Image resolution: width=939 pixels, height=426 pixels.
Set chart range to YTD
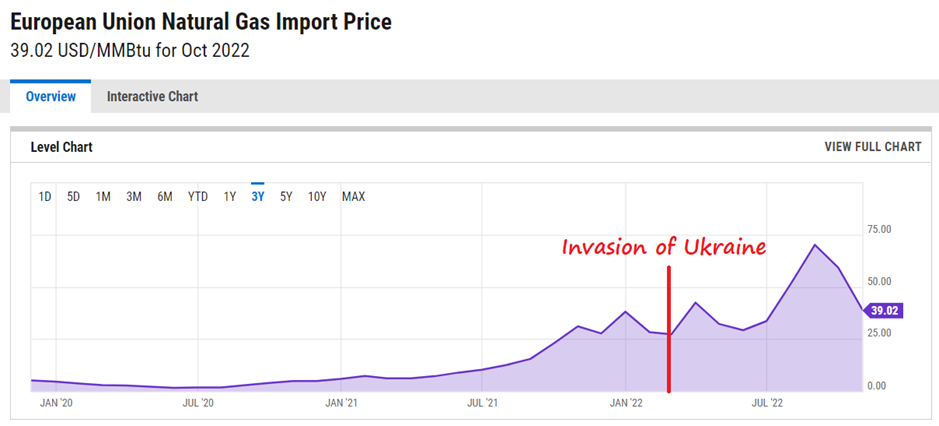pyautogui.click(x=198, y=197)
